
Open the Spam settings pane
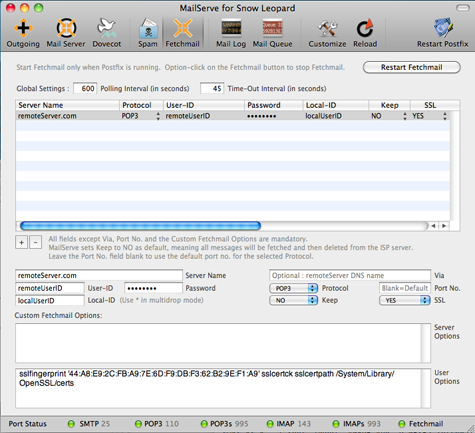pos(148,33)
